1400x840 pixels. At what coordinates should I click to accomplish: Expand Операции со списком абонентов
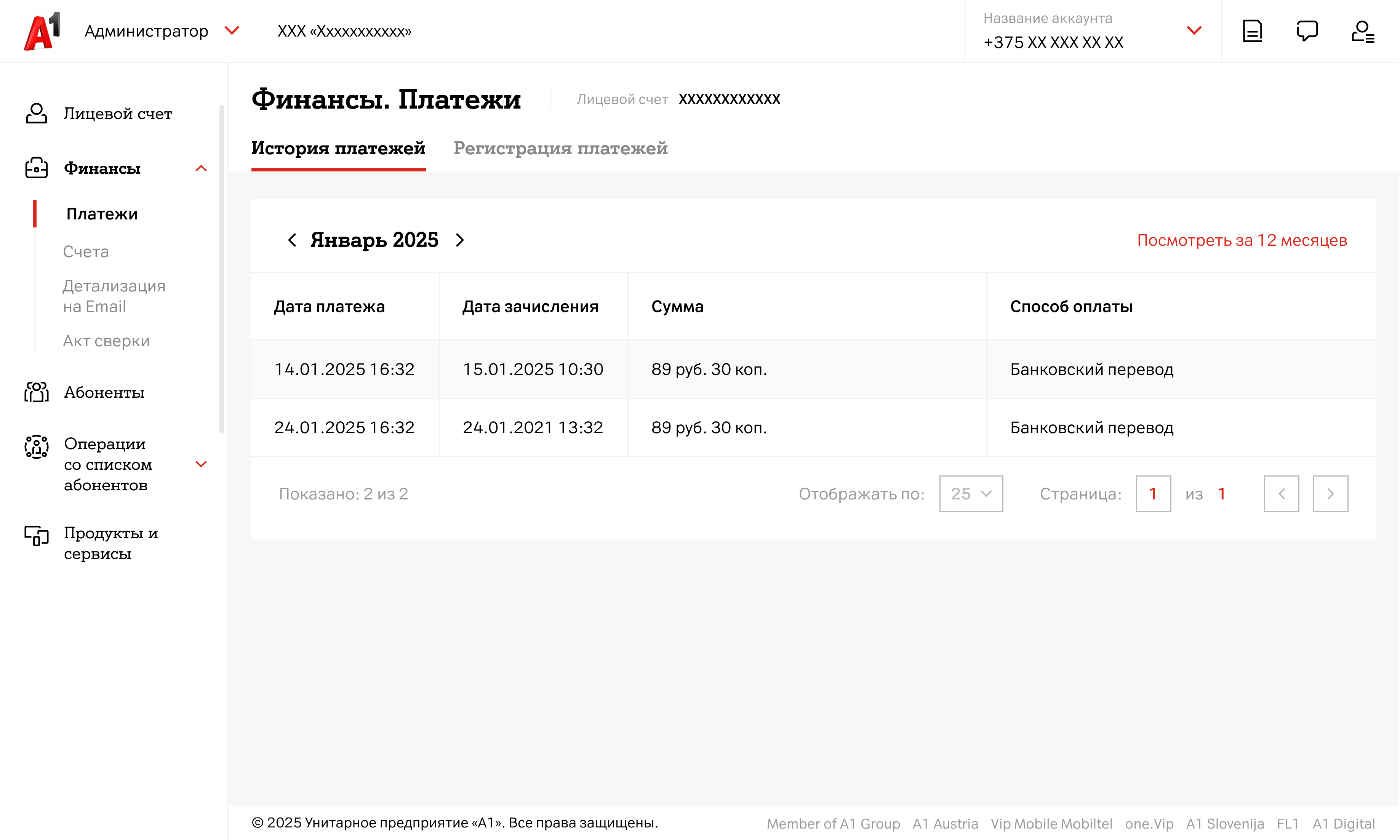pyautogui.click(x=201, y=464)
